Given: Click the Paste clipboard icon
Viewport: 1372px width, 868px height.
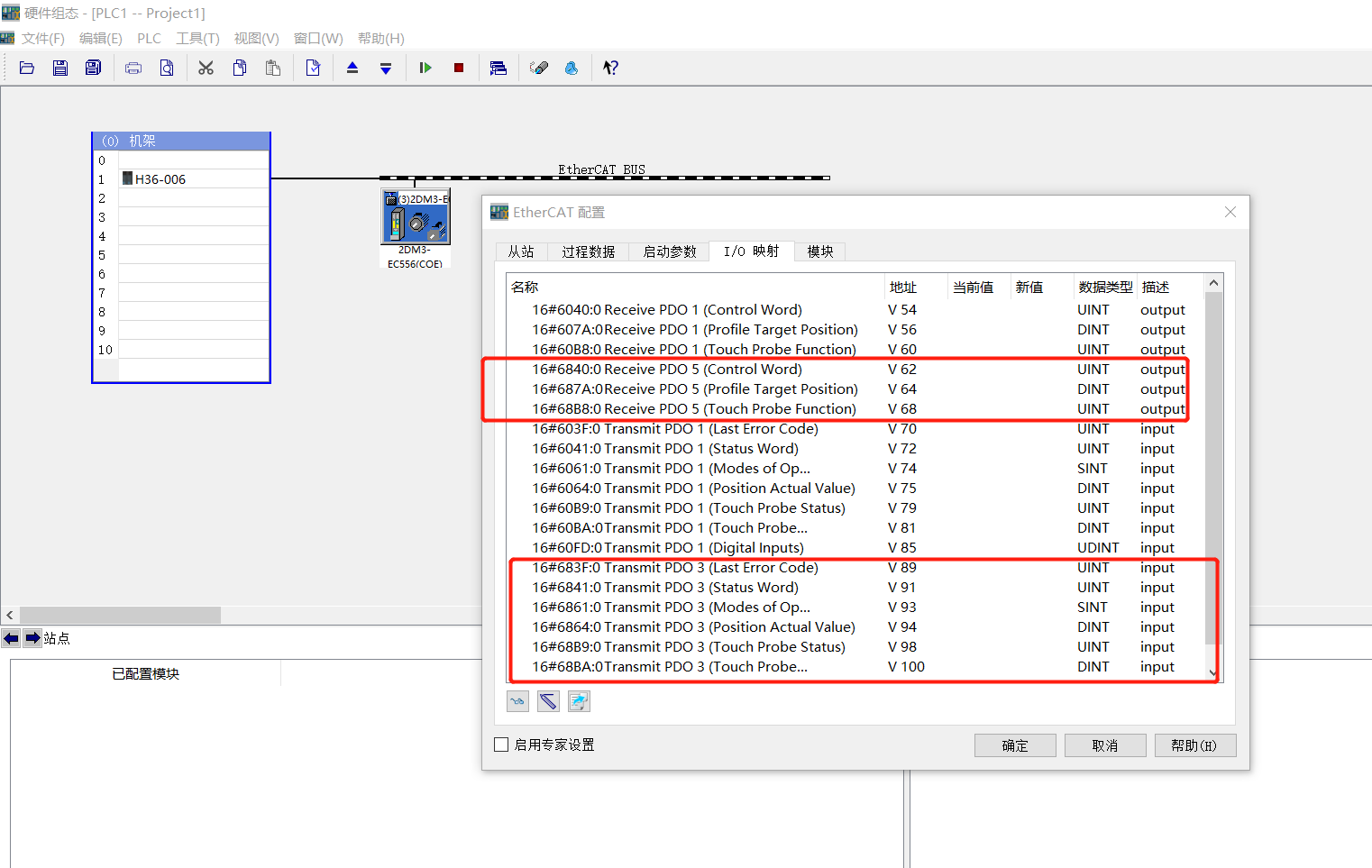Looking at the screenshot, I should [273, 68].
